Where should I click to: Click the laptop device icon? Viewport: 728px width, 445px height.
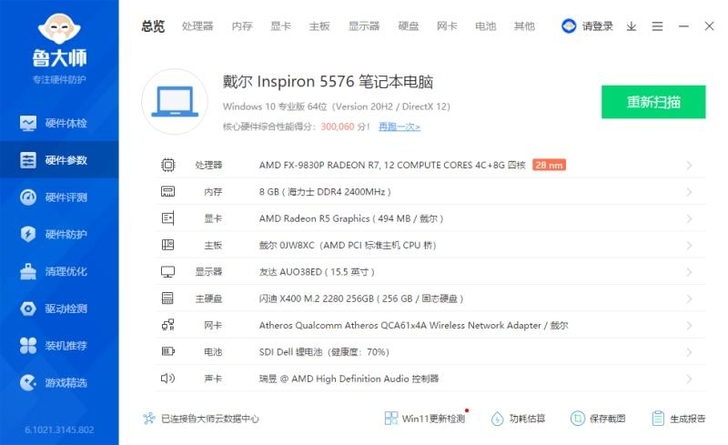175,102
